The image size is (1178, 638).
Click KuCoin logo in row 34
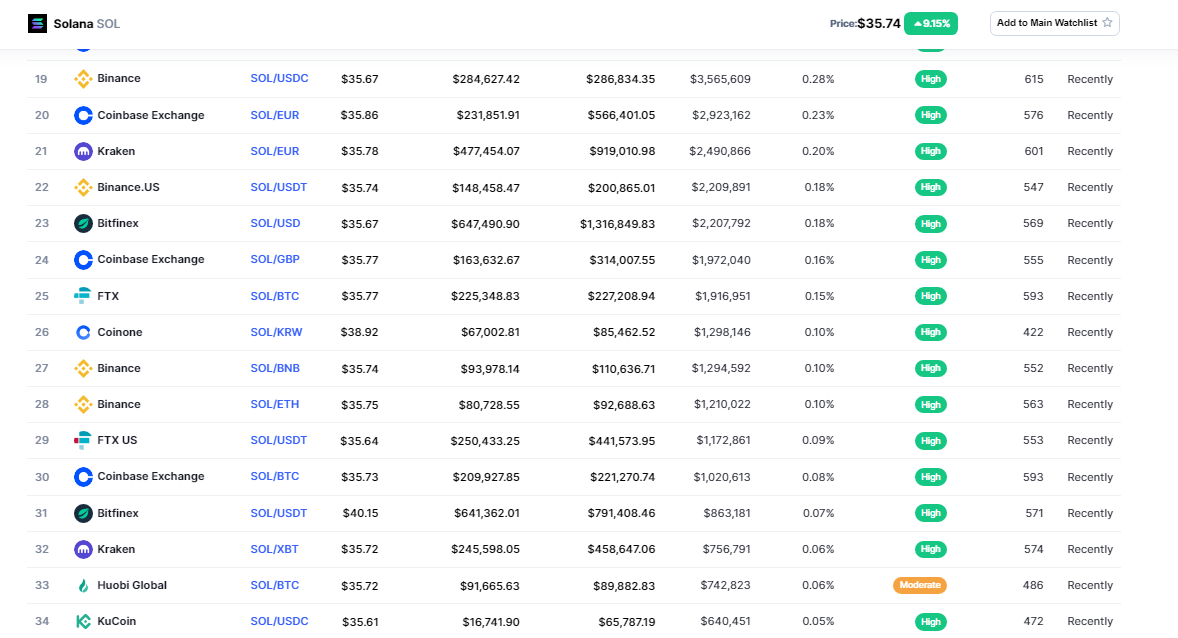83,621
